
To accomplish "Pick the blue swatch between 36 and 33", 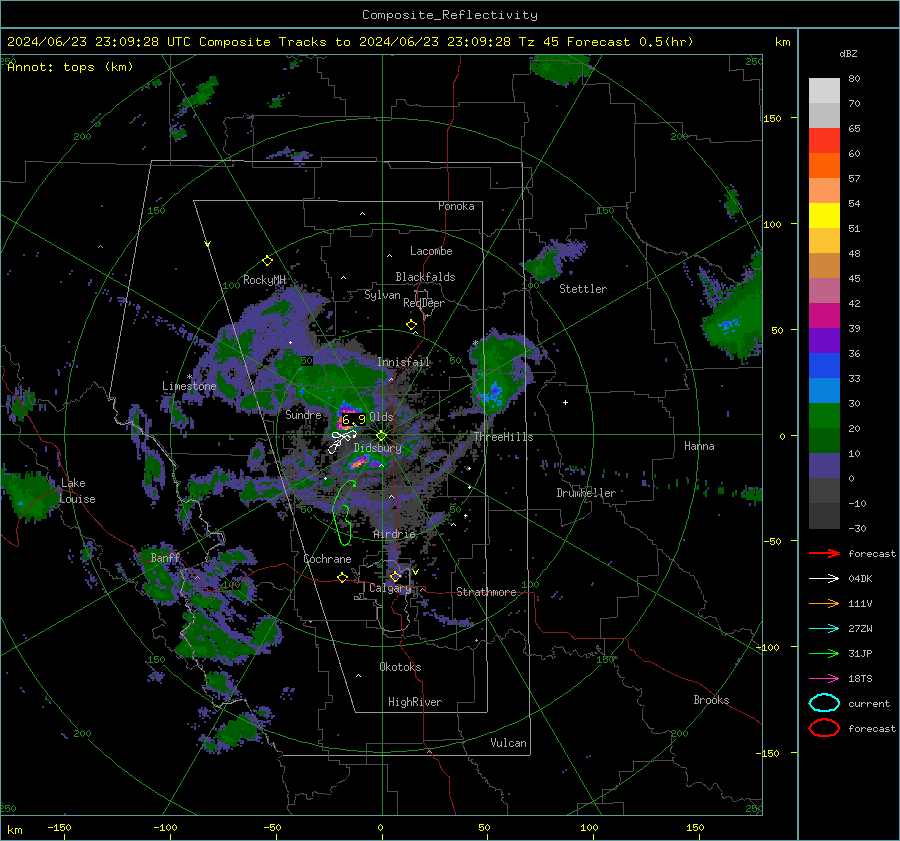I will tap(824, 366).
